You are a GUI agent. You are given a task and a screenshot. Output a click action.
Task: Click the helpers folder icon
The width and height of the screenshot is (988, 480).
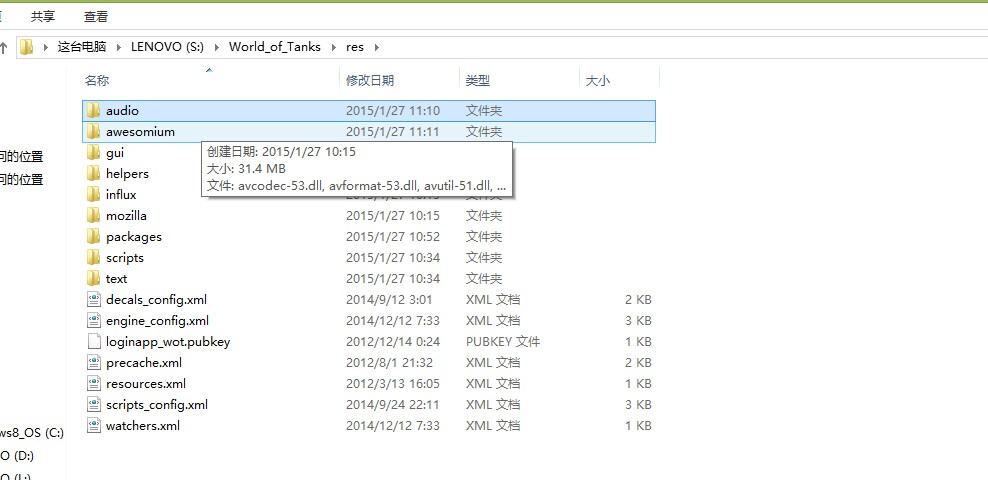point(93,174)
